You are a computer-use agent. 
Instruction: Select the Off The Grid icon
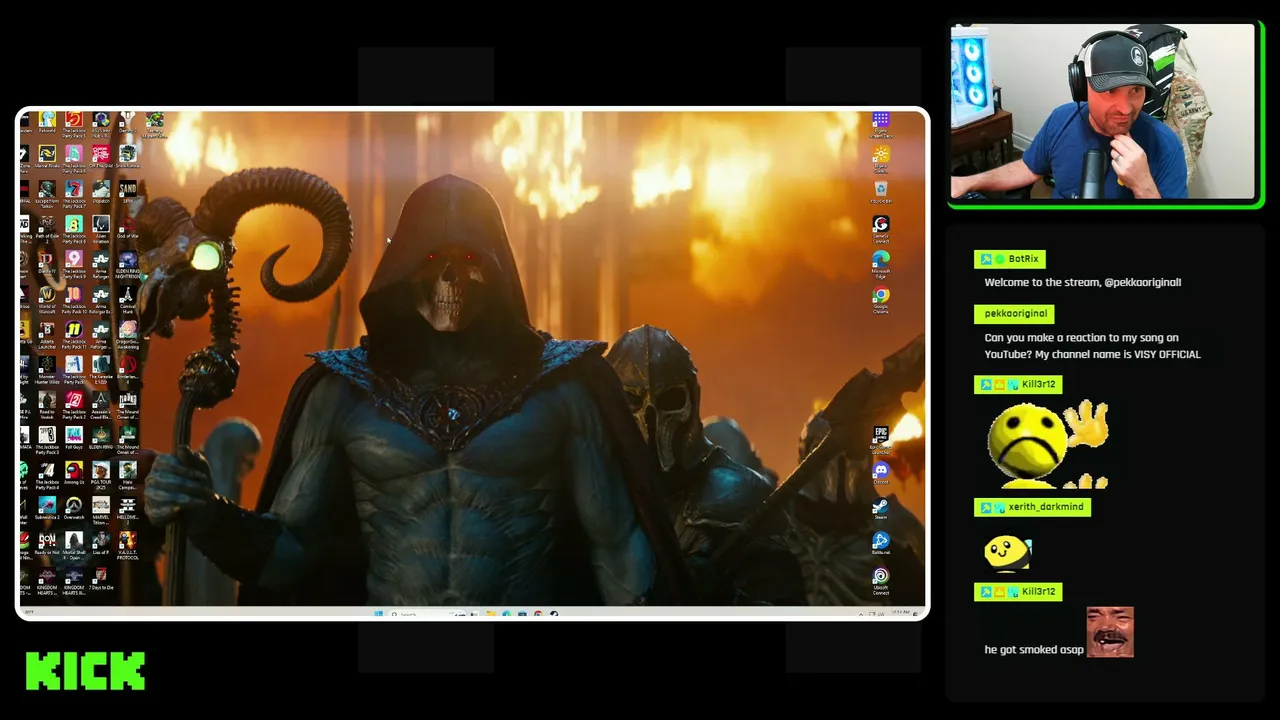[101, 157]
